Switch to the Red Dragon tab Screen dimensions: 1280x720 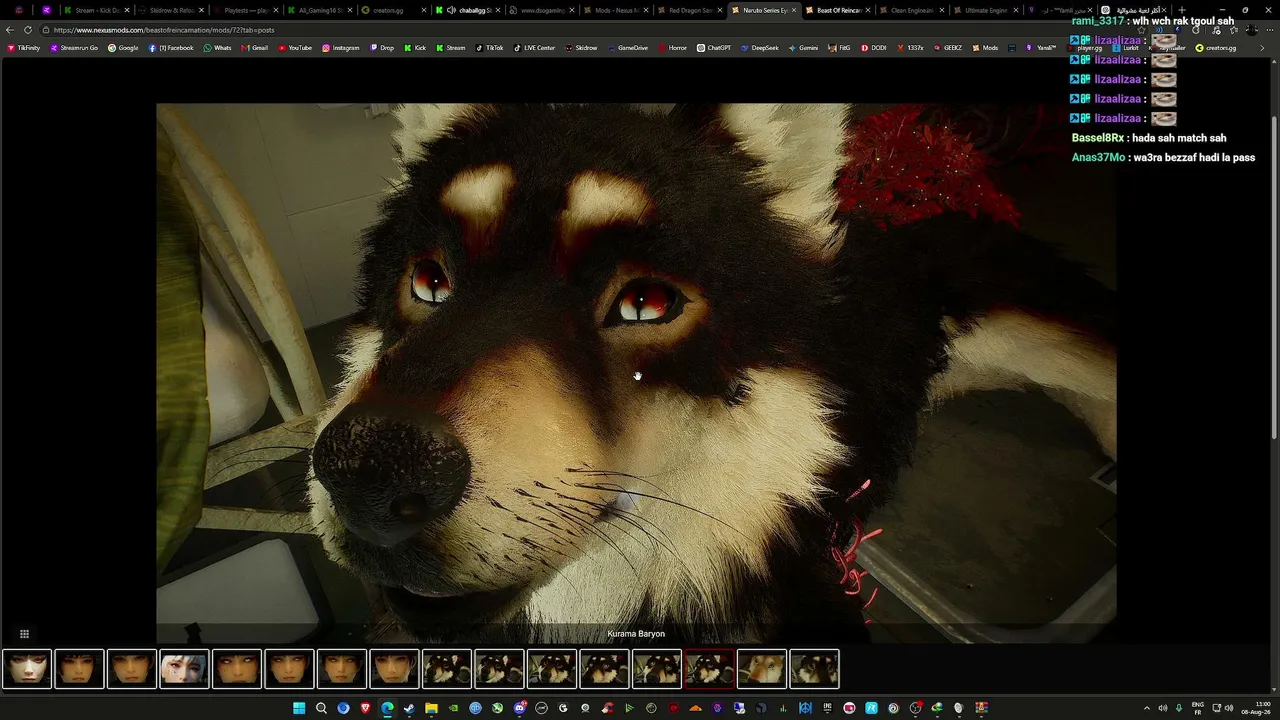690,10
